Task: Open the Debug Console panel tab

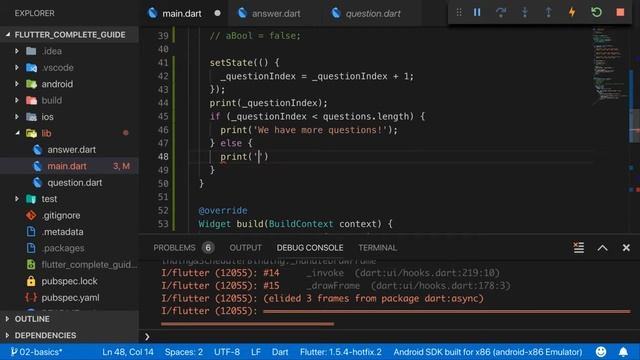Action: click(310, 248)
